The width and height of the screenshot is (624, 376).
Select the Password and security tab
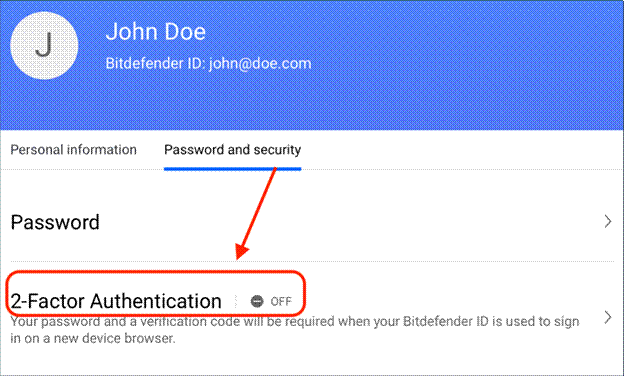pyautogui.click(x=232, y=150)
